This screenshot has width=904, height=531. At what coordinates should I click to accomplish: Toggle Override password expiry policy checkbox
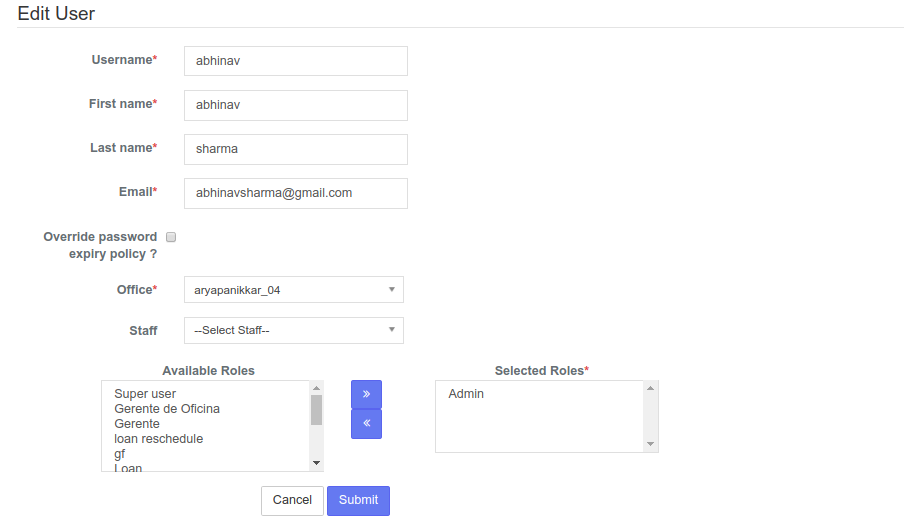[x=171, y=237]
